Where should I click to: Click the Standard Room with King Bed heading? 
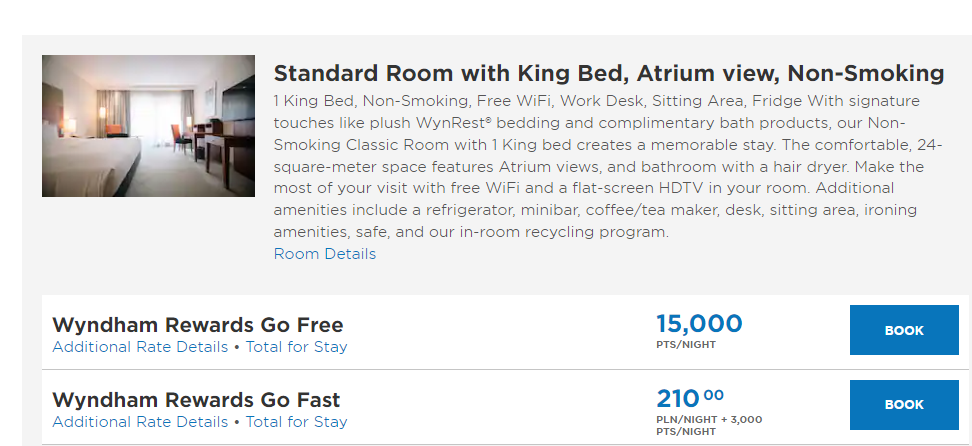[609, 73]
